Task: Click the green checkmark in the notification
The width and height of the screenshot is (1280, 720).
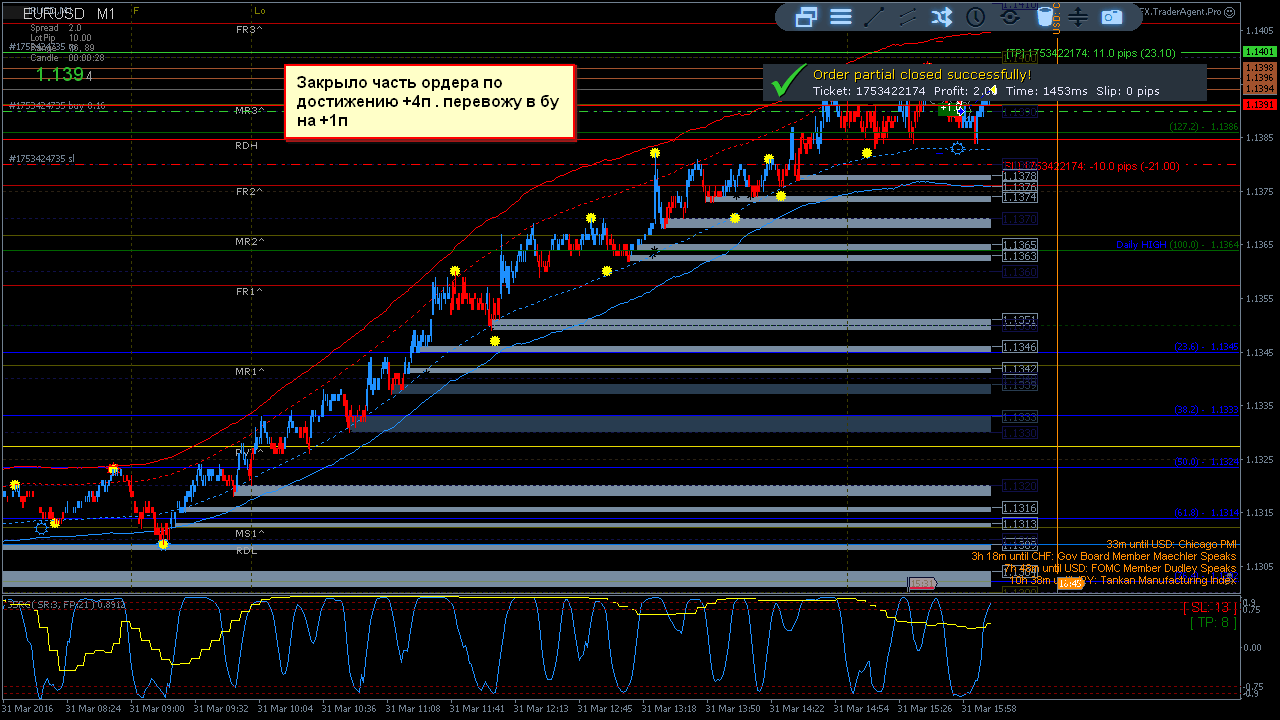Action: click(x=789, y=79)
